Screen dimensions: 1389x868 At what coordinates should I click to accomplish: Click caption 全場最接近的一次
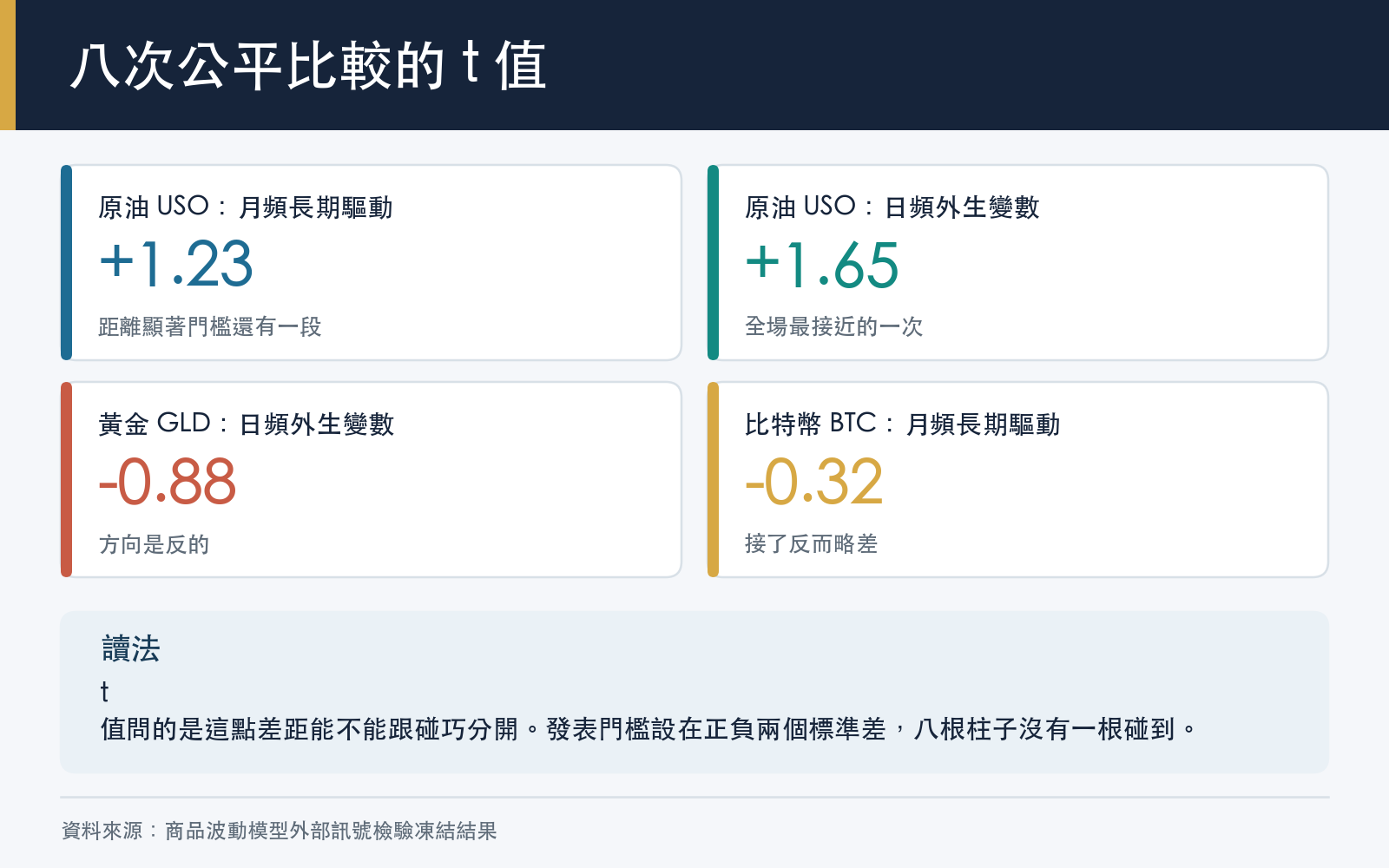click(833, 326)
